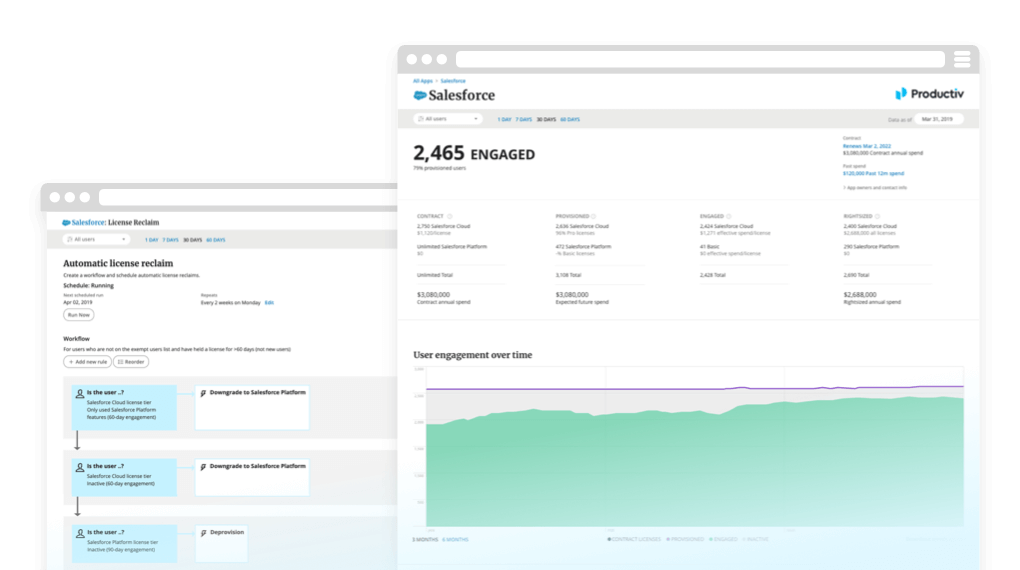Select 7 DAYS range in the Salesforce dashboard
The width and height of the screenshot is (1020, 570).
(x=524, y=120)
